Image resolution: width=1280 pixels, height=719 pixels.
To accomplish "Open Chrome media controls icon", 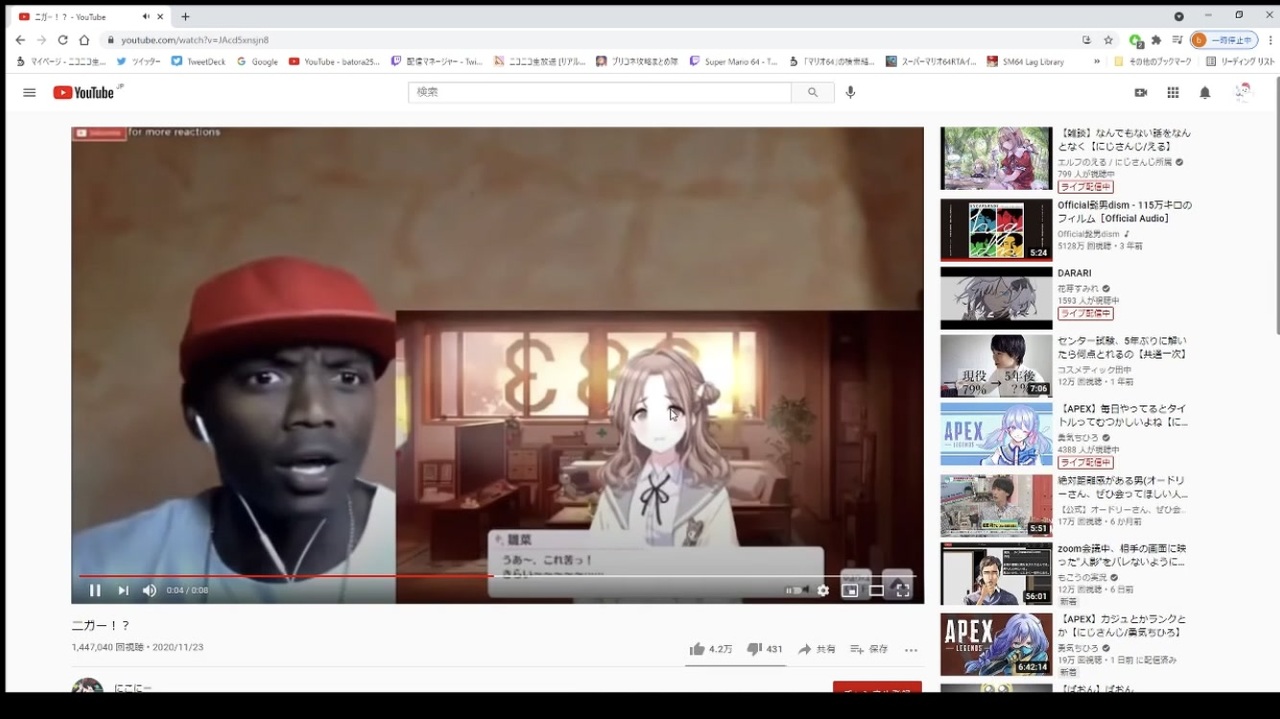I will point(1177,40).
